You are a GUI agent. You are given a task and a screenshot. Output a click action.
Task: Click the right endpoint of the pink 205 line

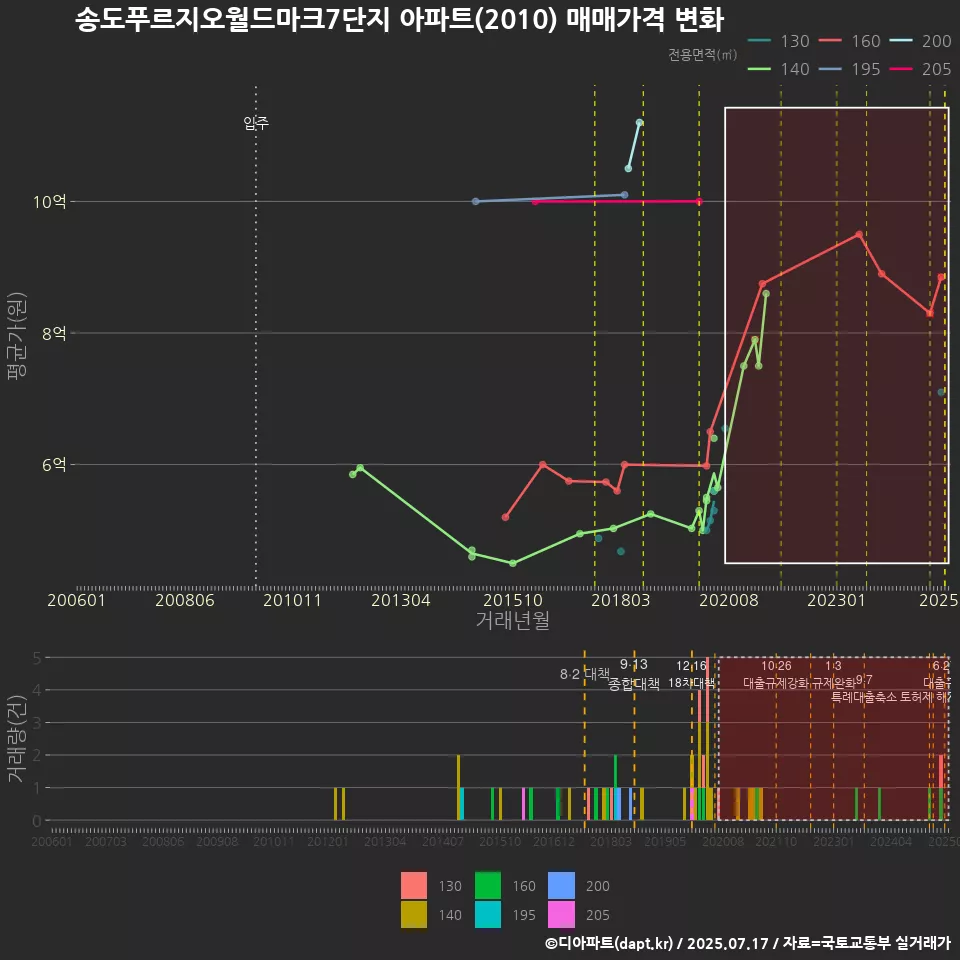pos(699,201)
